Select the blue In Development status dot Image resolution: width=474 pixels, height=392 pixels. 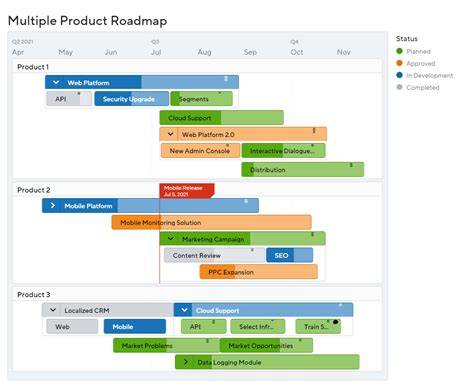[x=399, y=75]
